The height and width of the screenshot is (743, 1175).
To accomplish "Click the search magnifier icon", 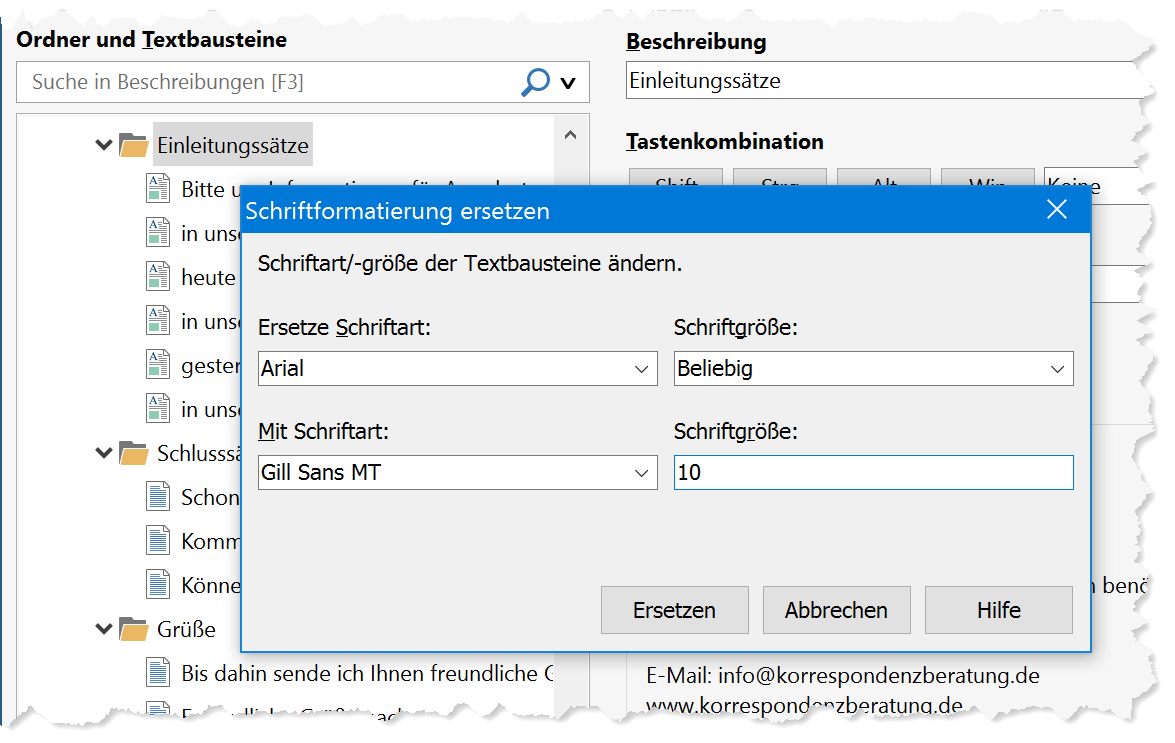I will coord(535,82).
